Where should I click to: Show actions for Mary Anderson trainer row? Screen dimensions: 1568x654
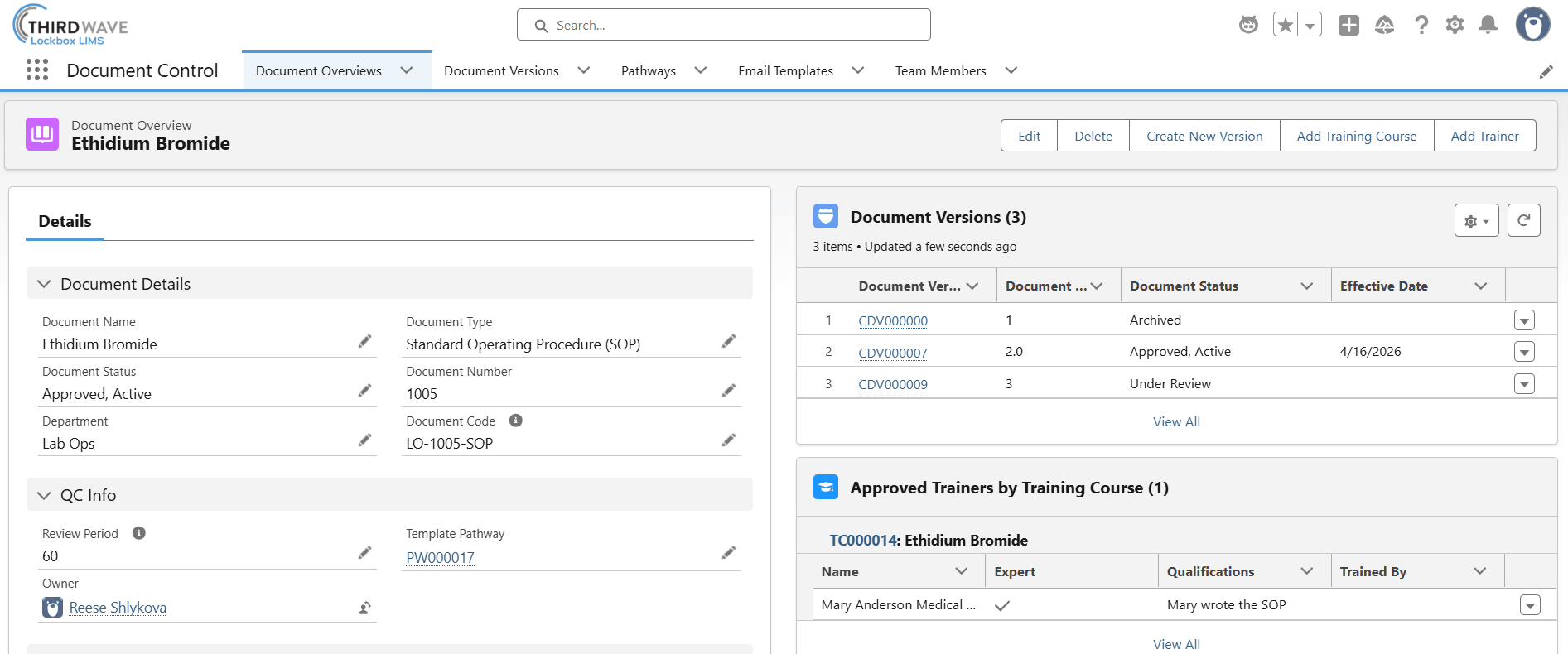point(1530,605)
